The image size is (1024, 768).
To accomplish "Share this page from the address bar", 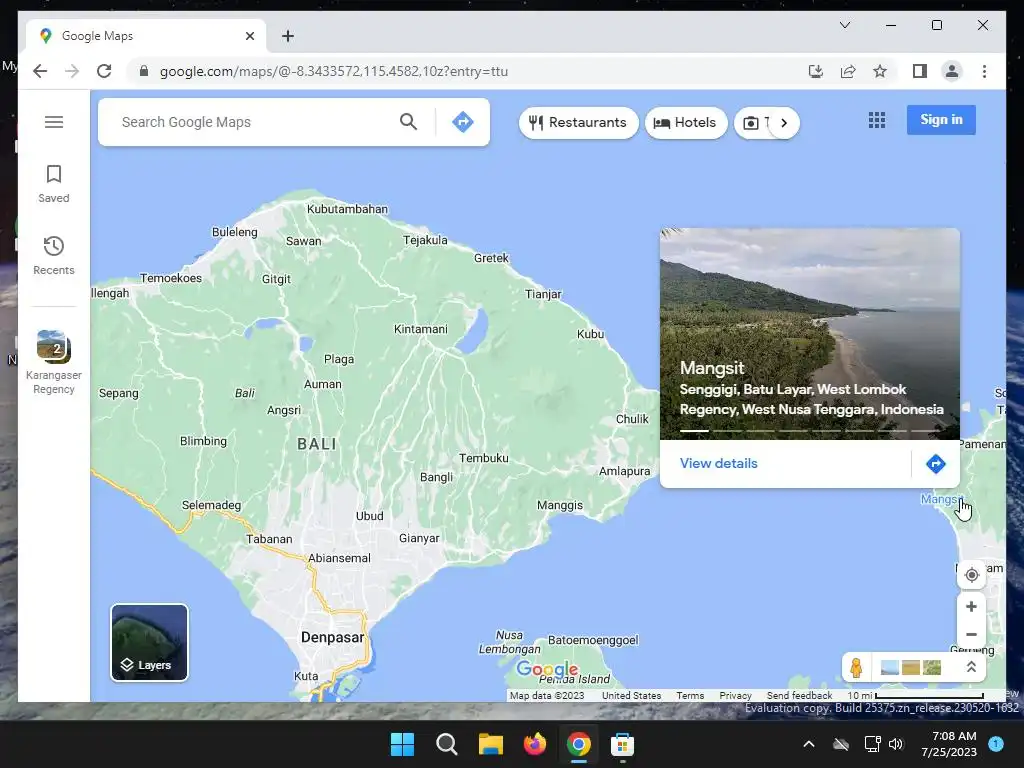I will point(848,71).
